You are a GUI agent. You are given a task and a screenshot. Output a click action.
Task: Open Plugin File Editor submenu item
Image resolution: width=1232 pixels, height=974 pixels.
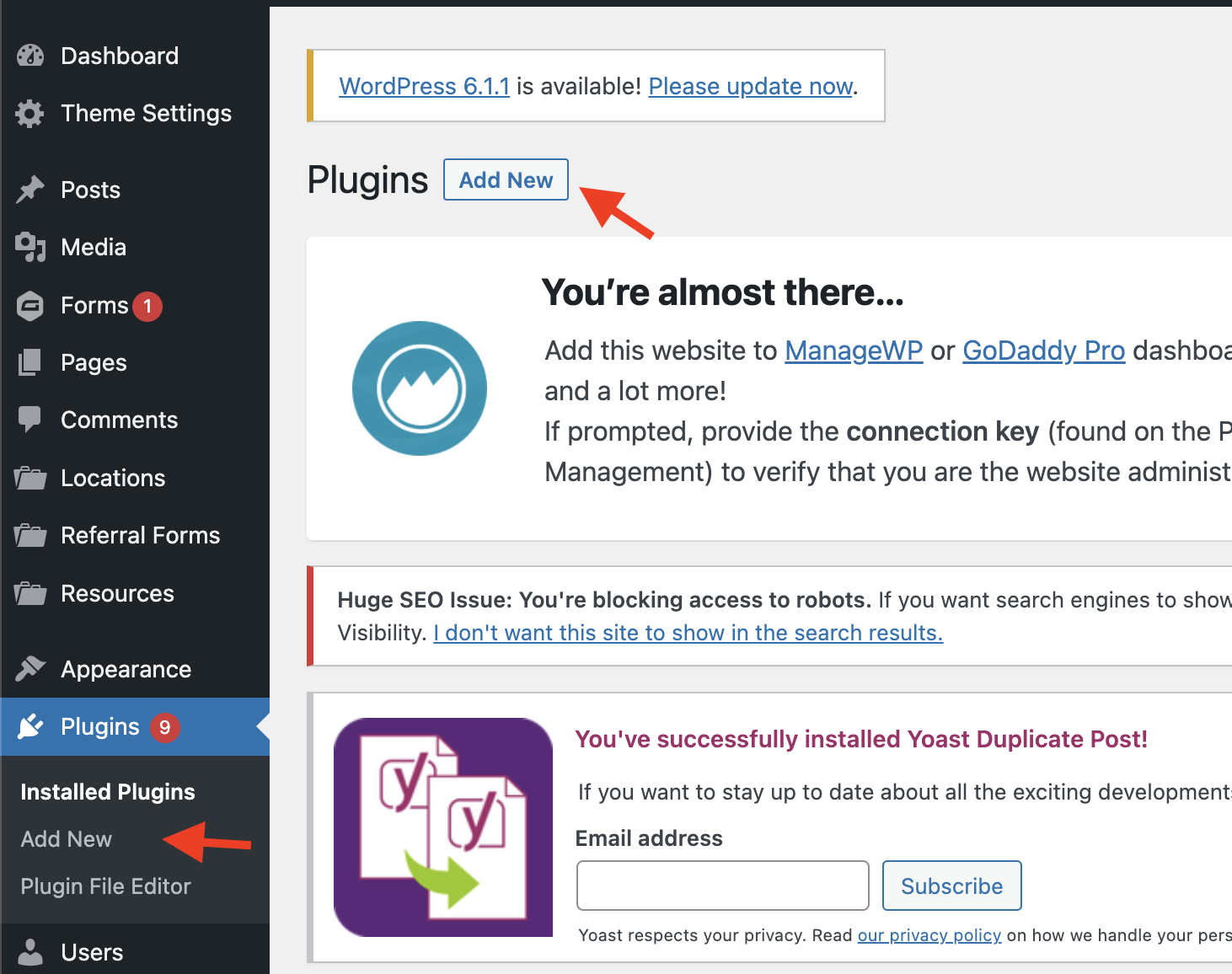tap(106, 886)
